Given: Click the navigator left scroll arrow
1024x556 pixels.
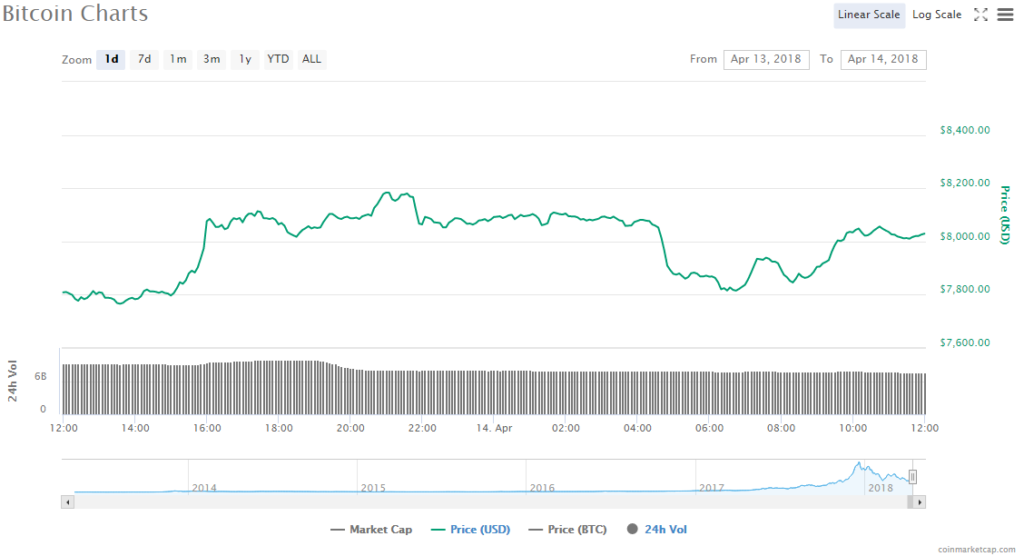Looking at the screenshot, I should click(68, 501).
